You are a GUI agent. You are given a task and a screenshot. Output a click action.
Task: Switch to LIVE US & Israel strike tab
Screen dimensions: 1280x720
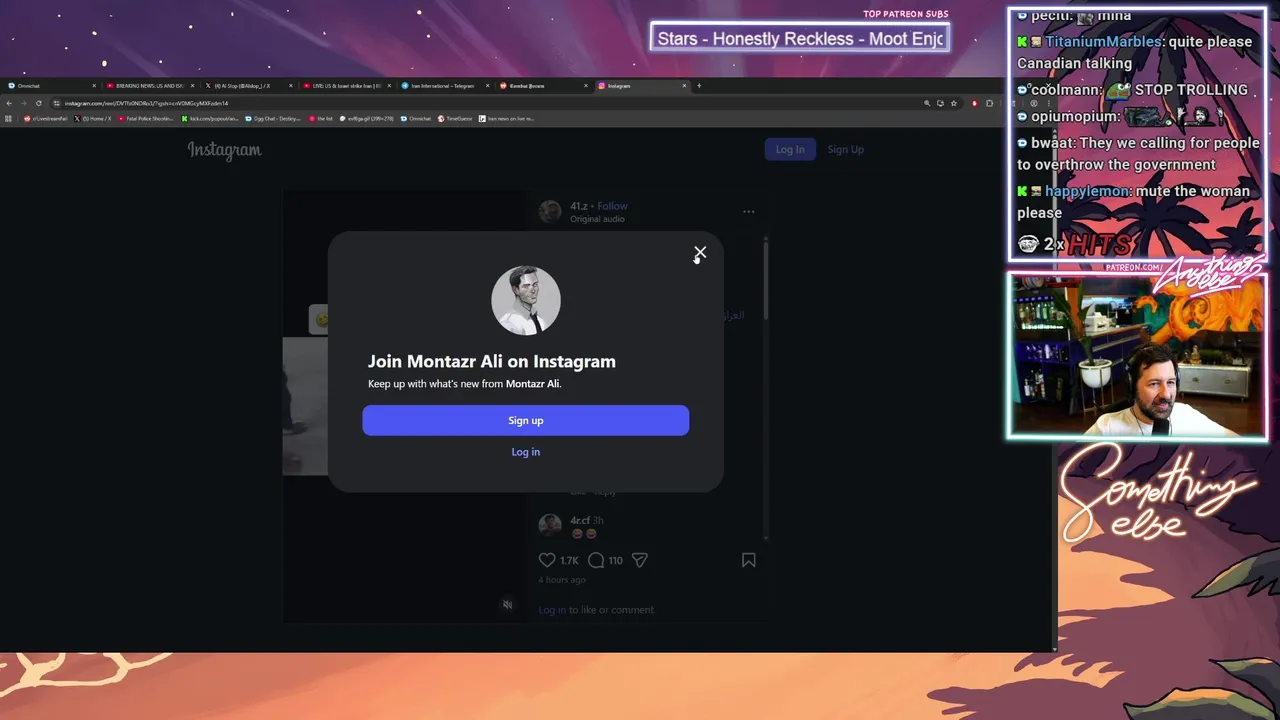click(347, 86)
